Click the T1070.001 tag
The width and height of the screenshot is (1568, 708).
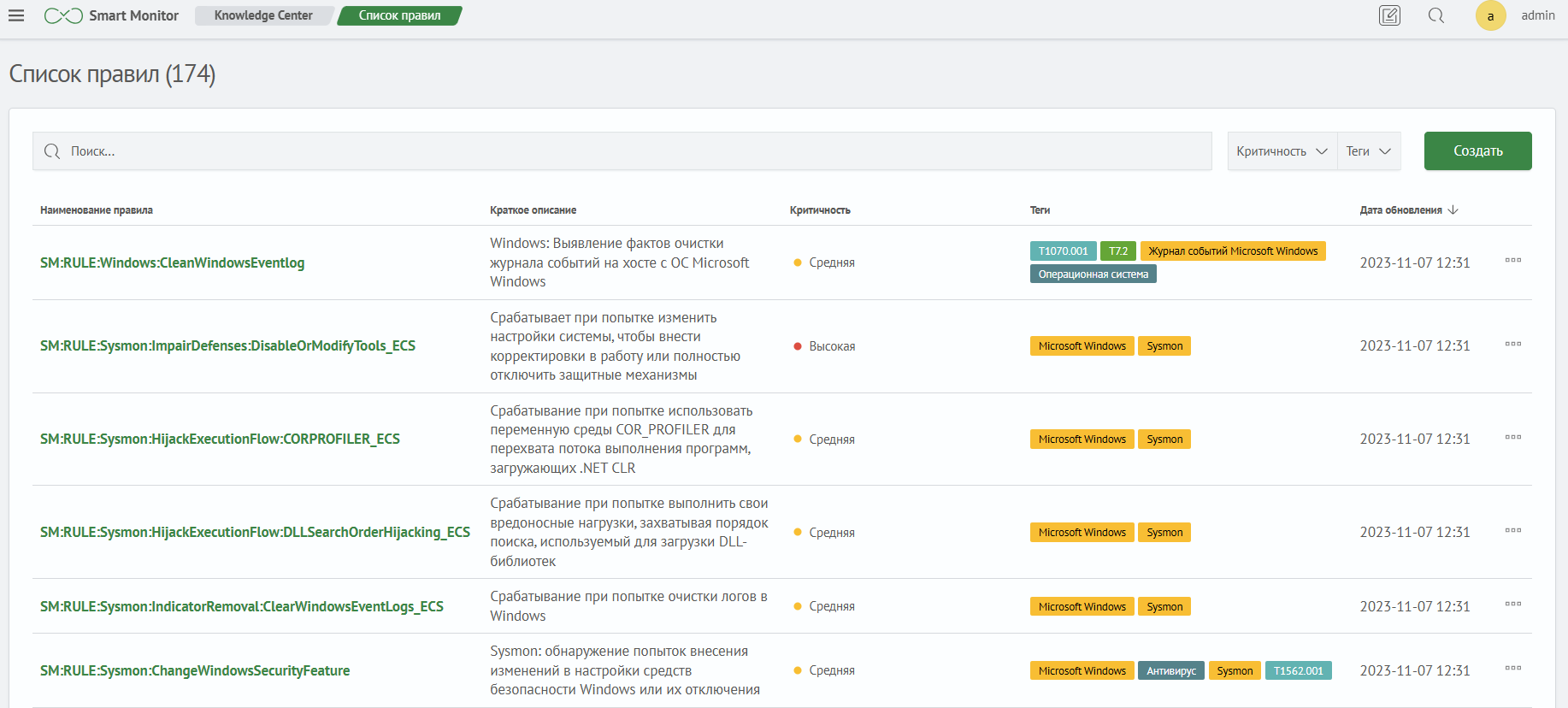click(x=1063, y=251)
